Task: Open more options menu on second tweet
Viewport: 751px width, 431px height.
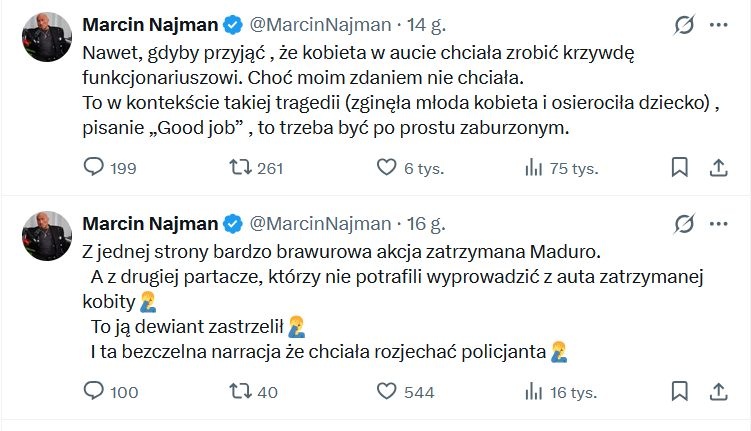Action: click(719, 222)
